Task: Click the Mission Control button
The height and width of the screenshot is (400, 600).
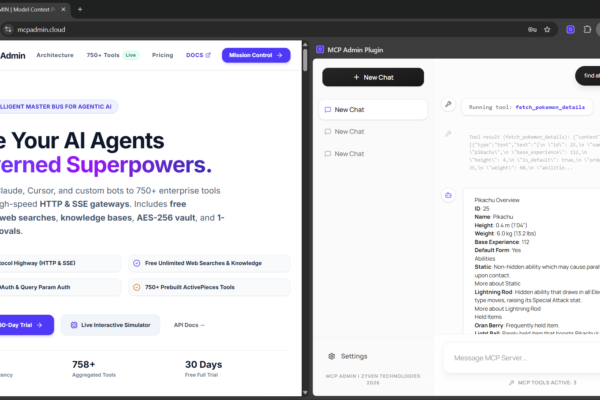Action: click(x=256, y=55)
